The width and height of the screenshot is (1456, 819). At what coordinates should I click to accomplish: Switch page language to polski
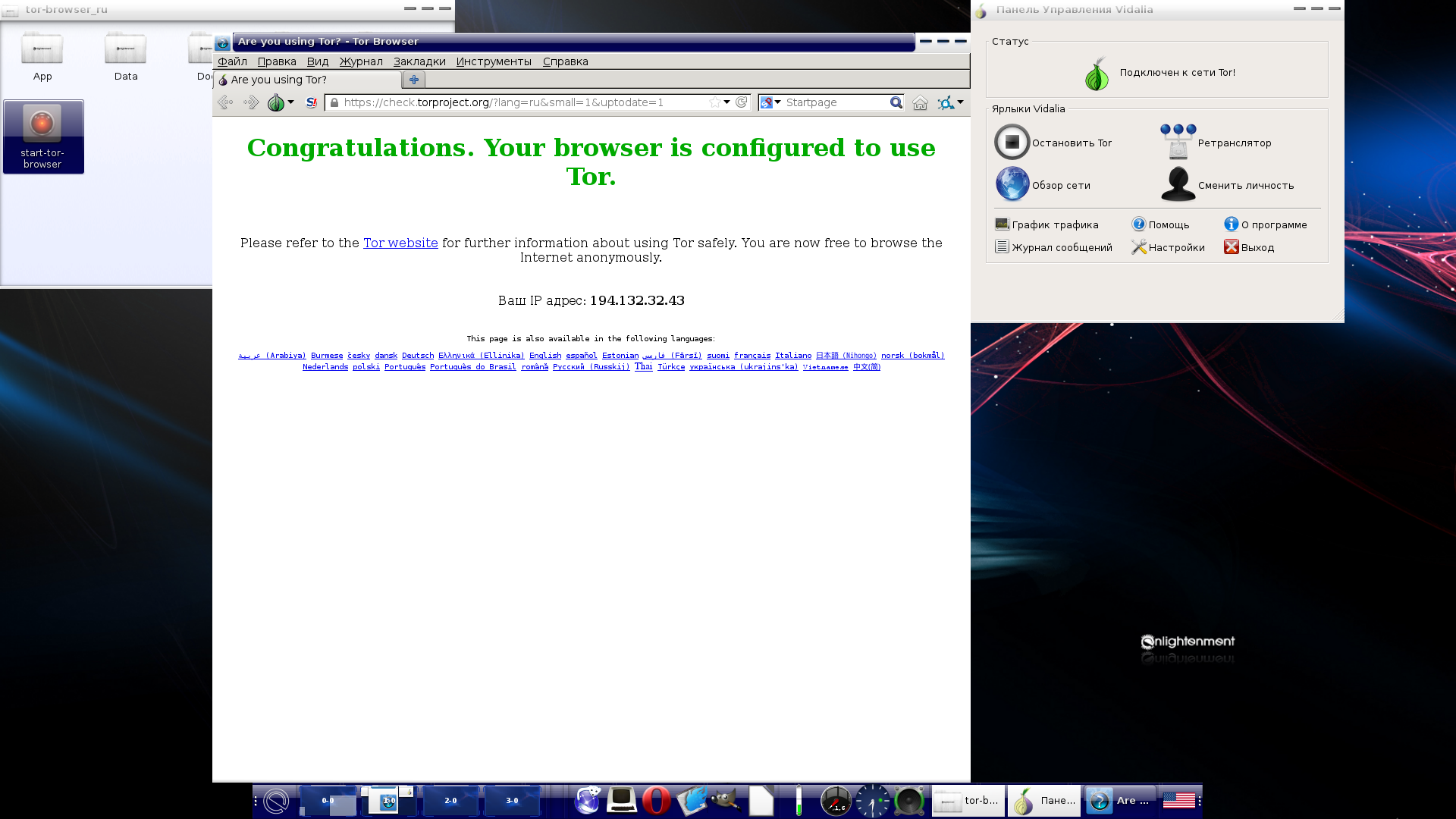[x=366, y=367]
